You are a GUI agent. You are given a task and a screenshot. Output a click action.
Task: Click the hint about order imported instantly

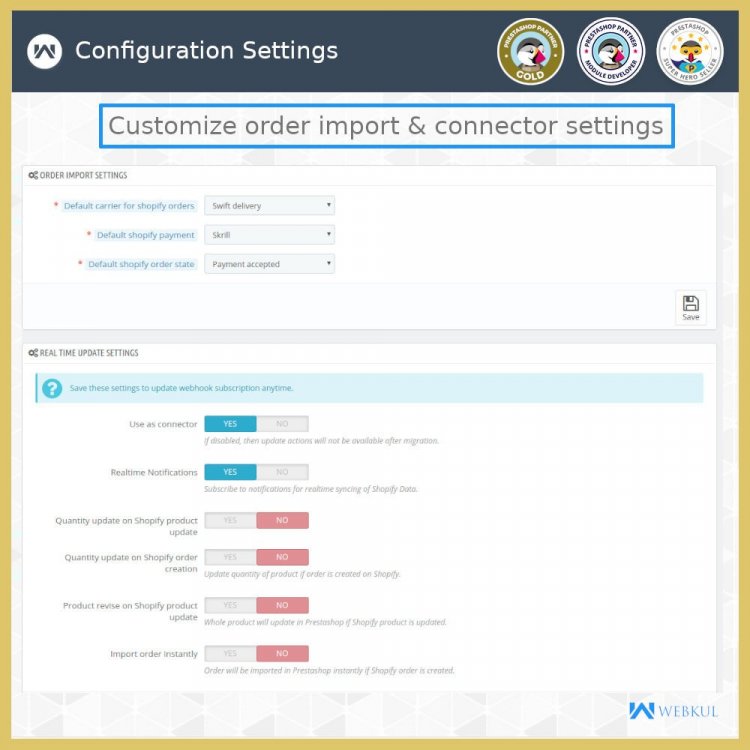[329, 671]
